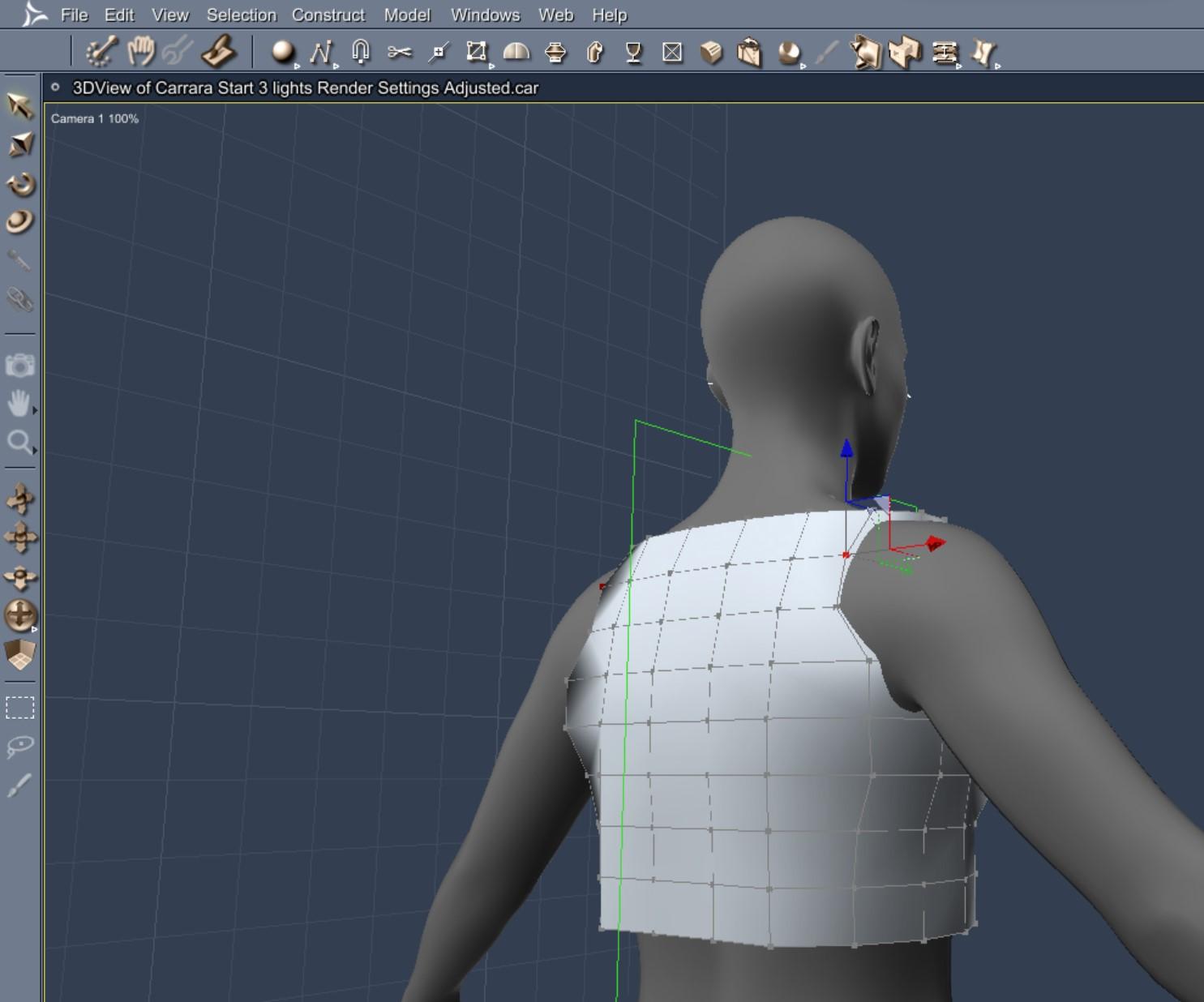Select the lathe tool icon

555,53
